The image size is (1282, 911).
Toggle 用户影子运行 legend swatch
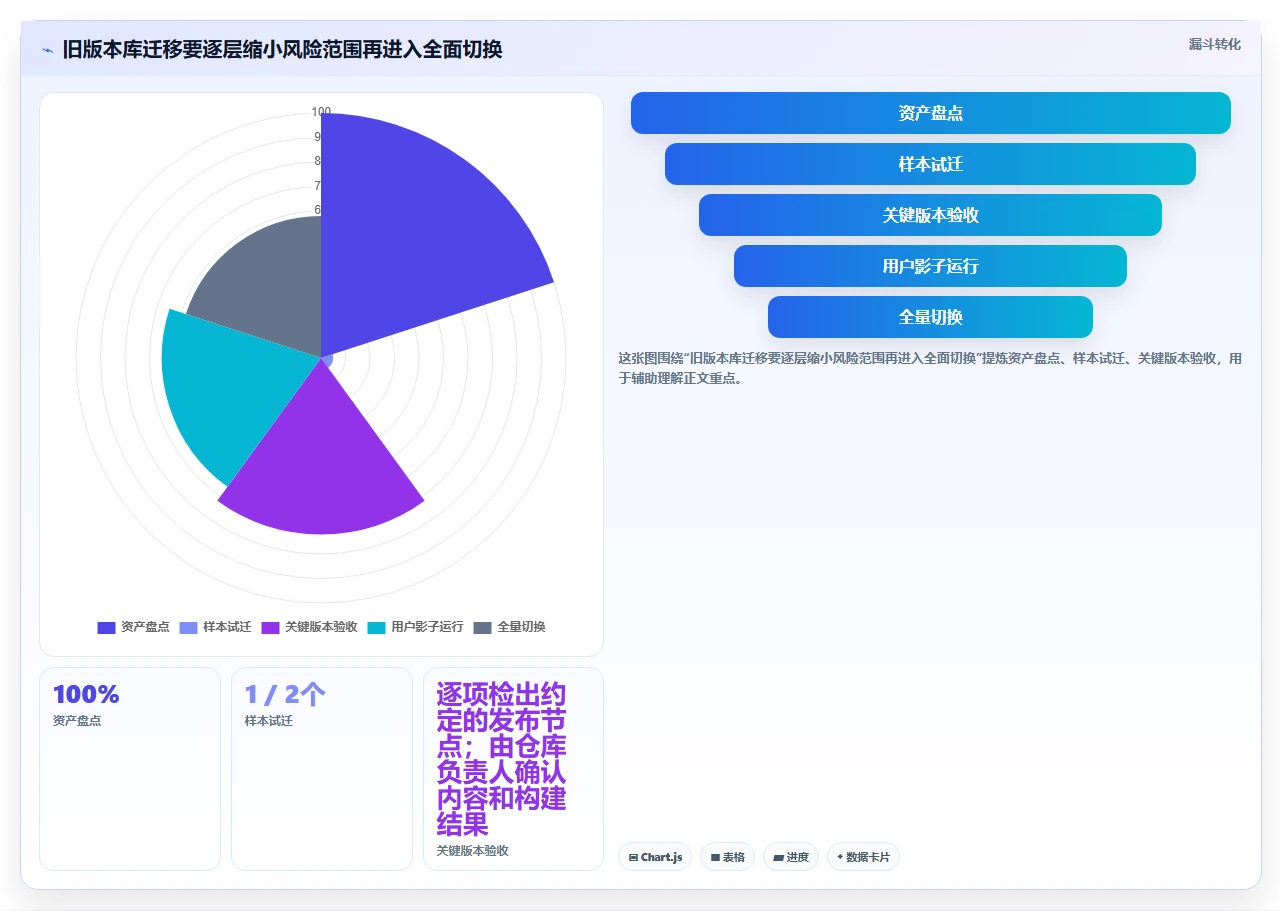[x=376, y=627]
